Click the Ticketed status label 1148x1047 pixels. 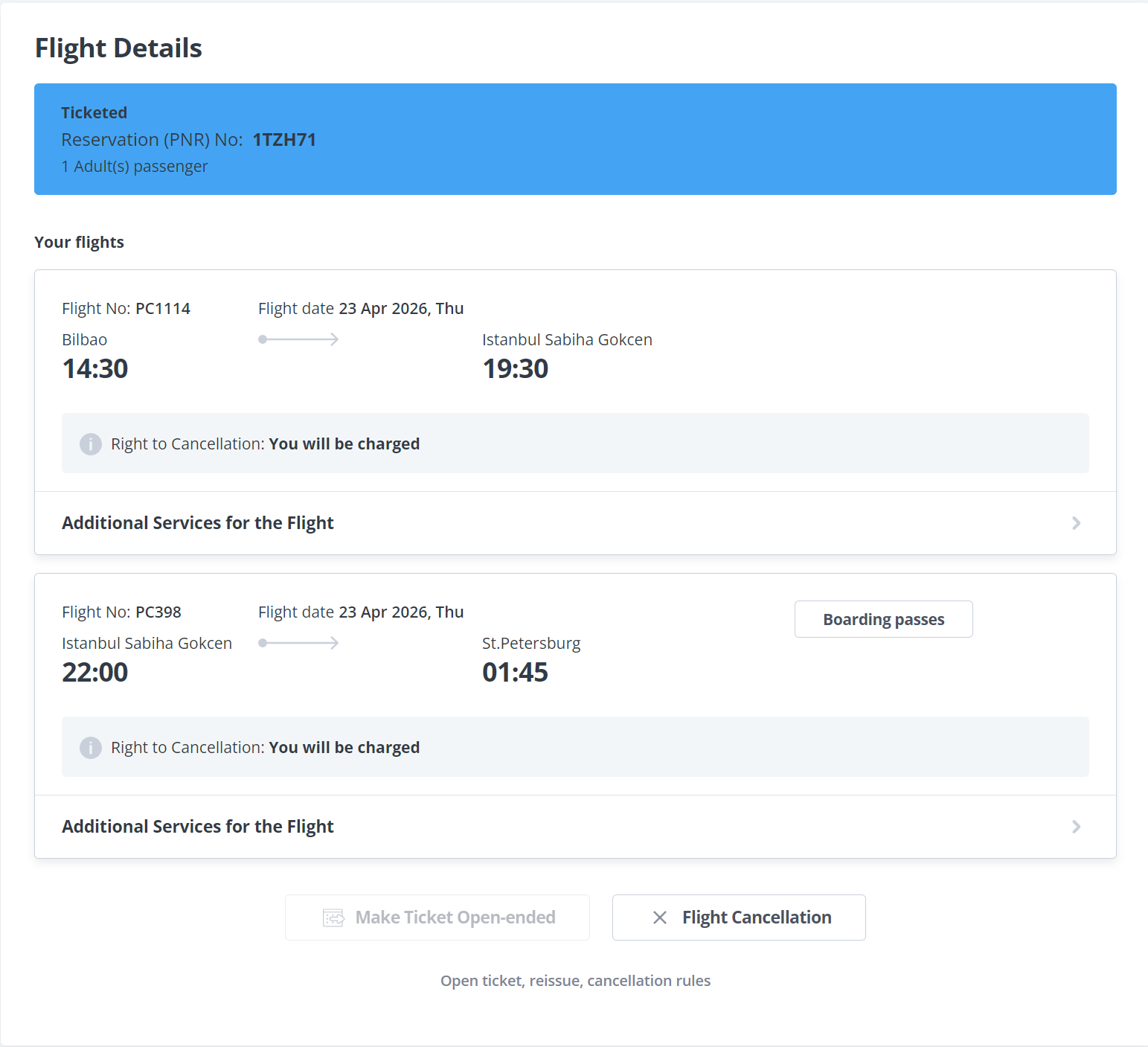tap(94, 113)
